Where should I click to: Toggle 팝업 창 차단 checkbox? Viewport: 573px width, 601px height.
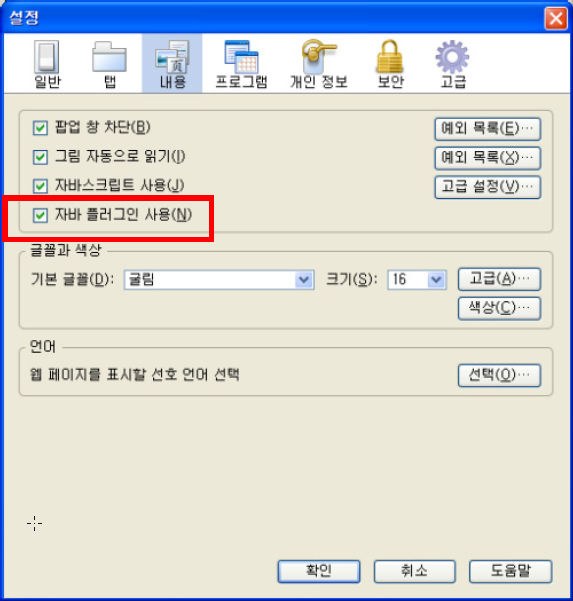[40, 128]
